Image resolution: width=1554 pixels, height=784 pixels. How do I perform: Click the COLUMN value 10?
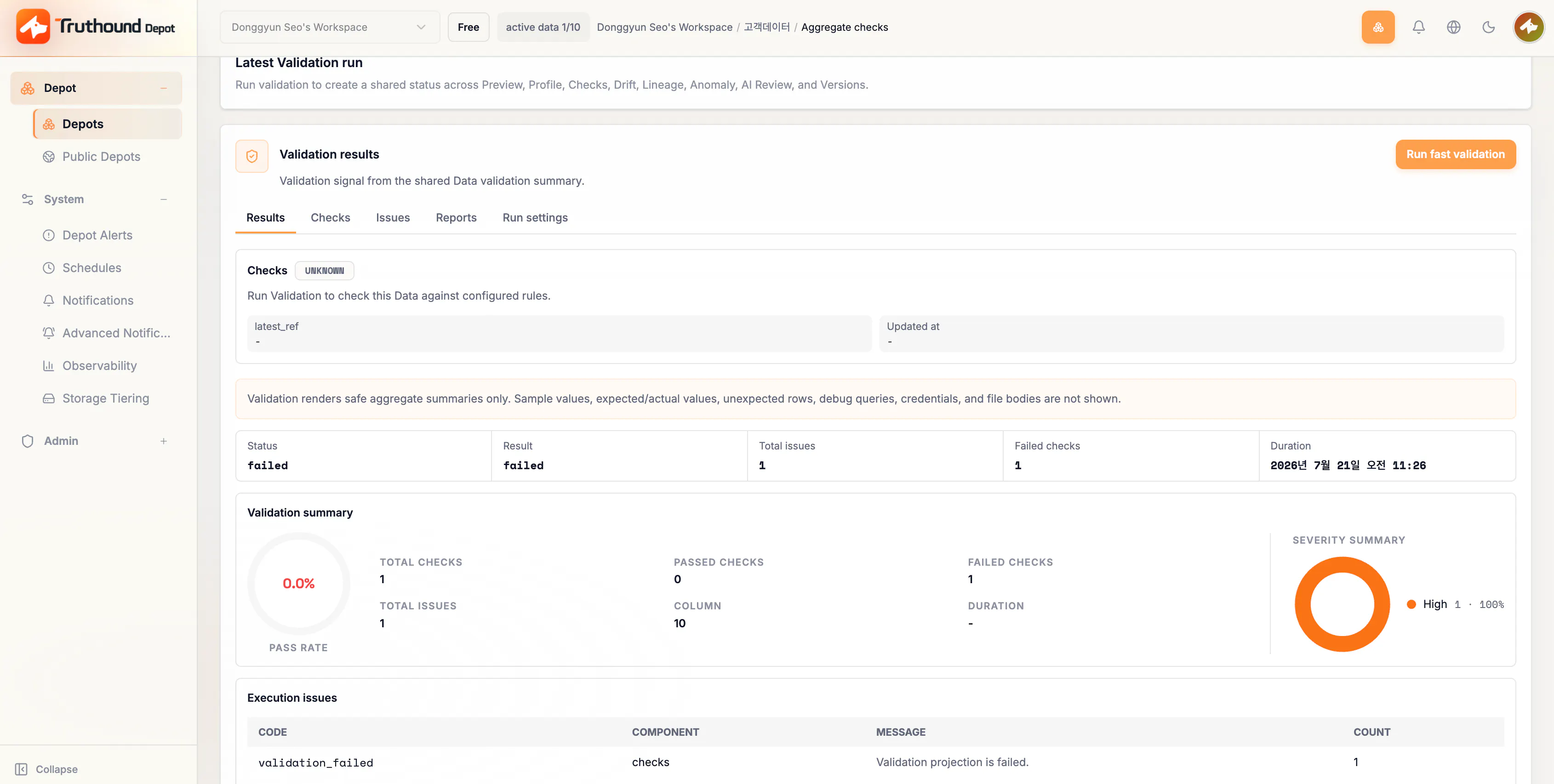[x=679, y=624]
